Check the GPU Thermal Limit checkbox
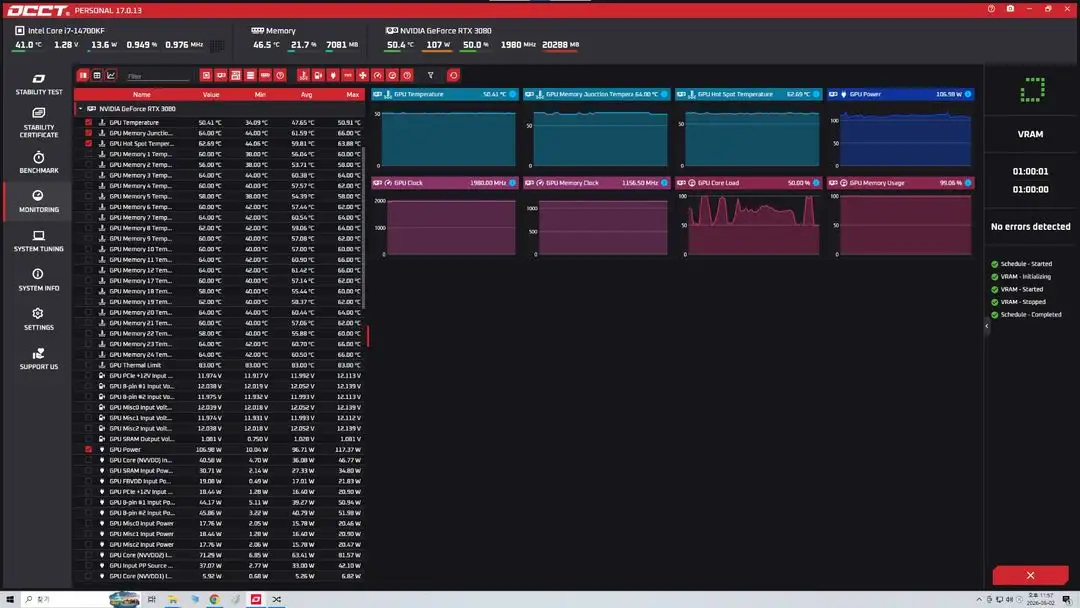This screenshot has width=1080, height=608. coord(88,365)
